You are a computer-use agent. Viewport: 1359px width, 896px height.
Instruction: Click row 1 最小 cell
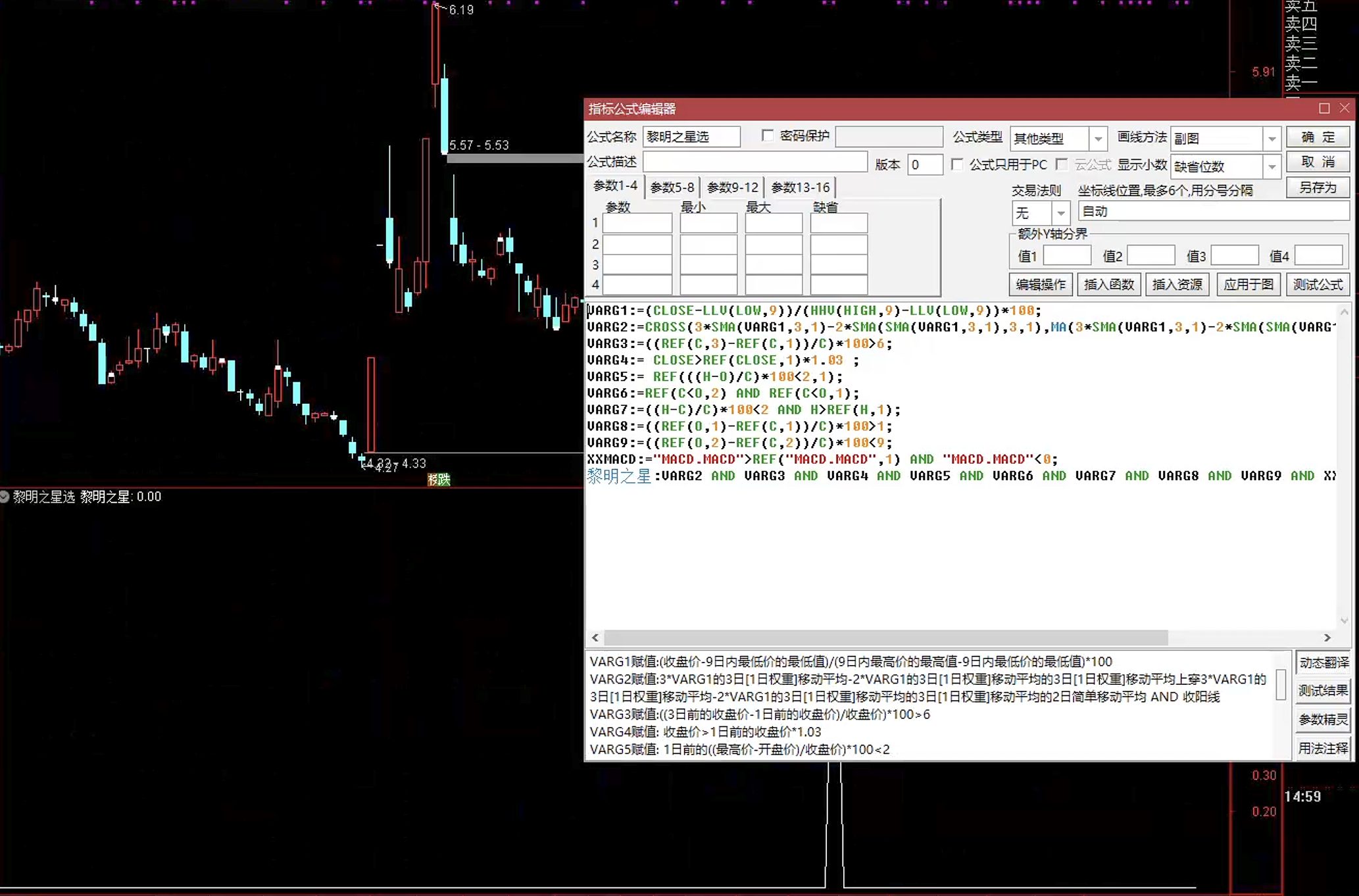click(x=708, y=223)
